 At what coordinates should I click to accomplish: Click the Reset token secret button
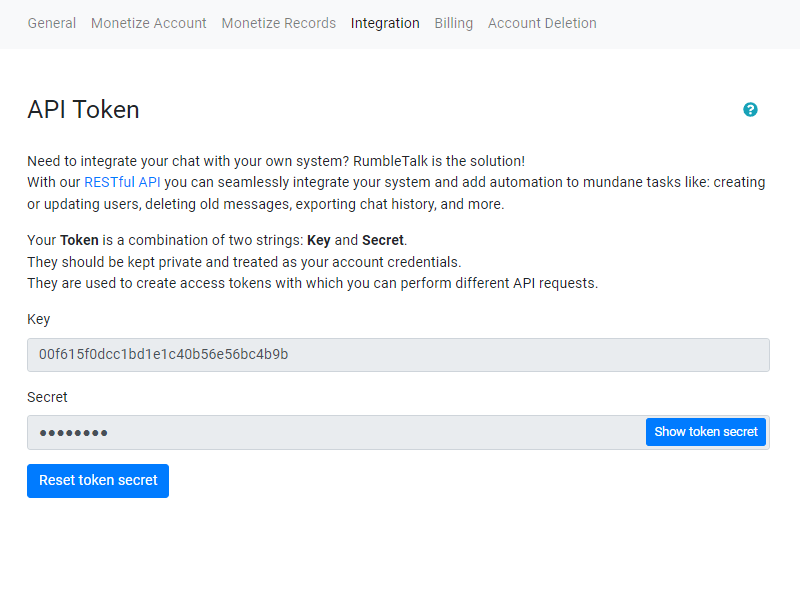coord(98,480)
